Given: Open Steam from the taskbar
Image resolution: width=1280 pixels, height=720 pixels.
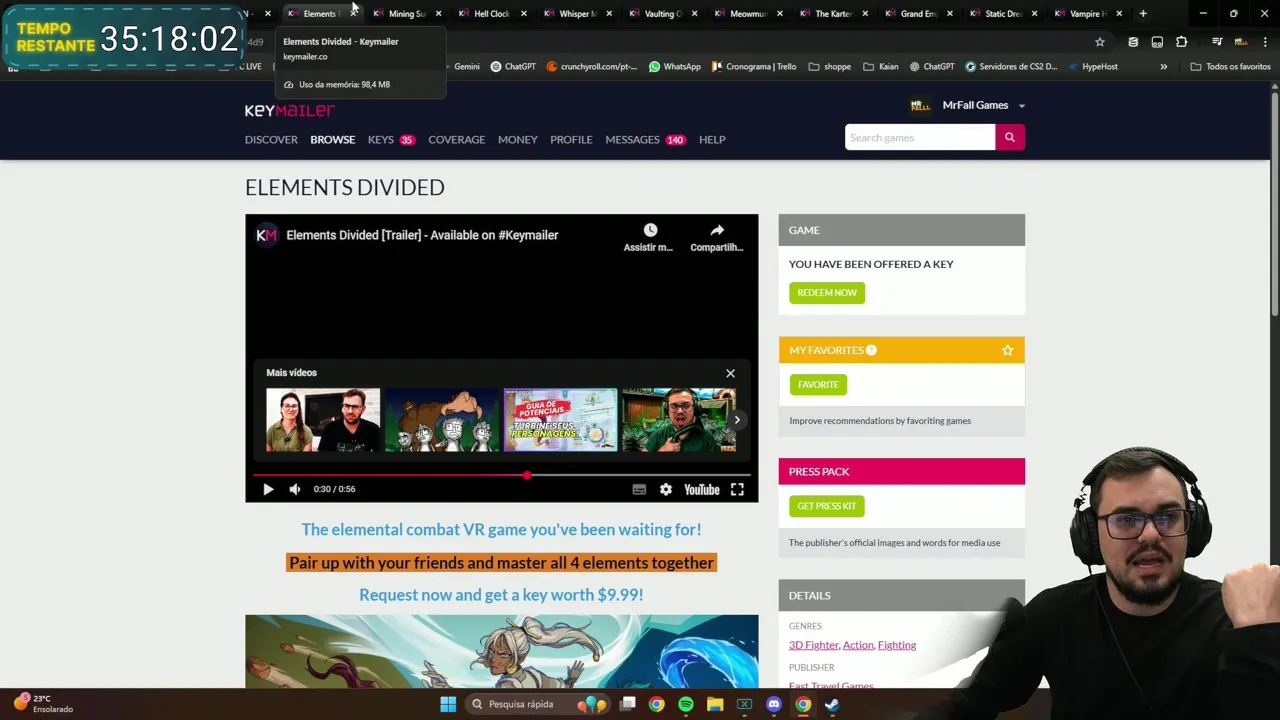Looking at the screenshot, I should pyautogui.click(x=832, y=704).
